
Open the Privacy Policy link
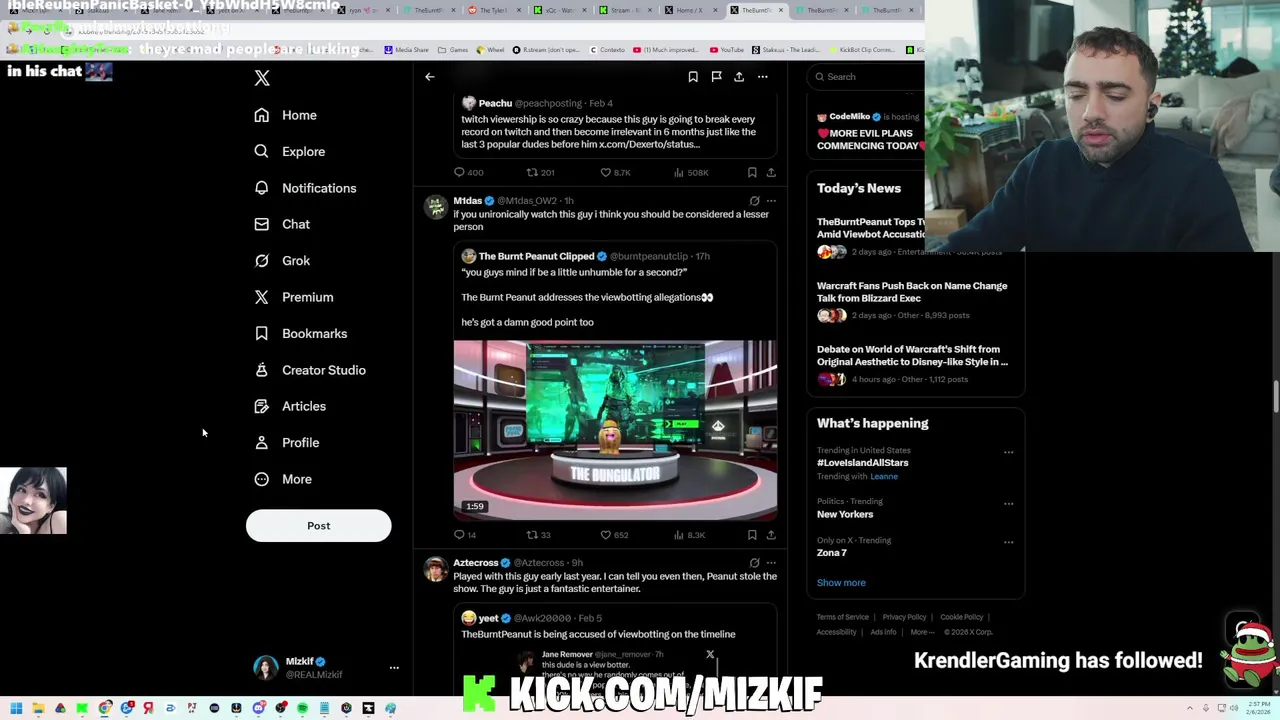coord(904,617)
